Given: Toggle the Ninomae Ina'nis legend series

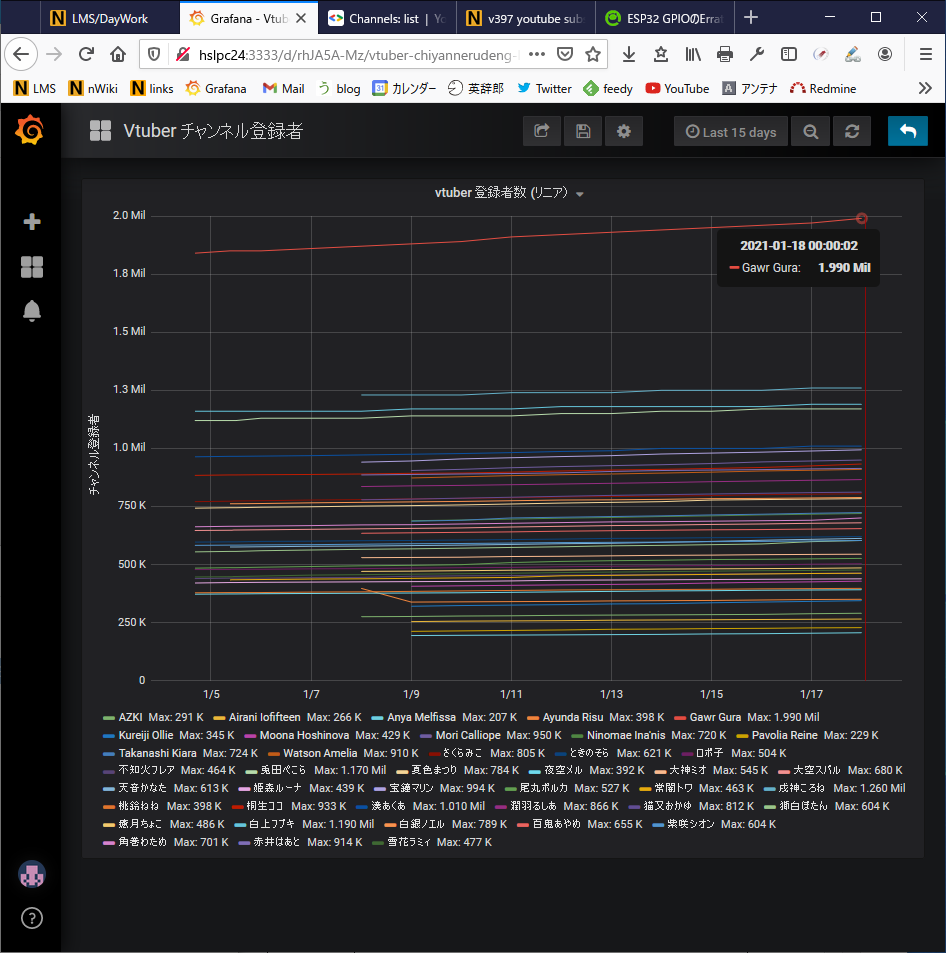Looking at the screenshot, I should [x=626, y=735].
